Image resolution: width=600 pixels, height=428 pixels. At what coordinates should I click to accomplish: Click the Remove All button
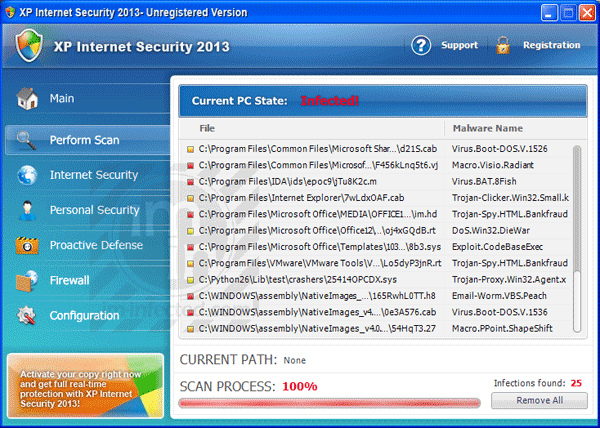click(539, 400)
